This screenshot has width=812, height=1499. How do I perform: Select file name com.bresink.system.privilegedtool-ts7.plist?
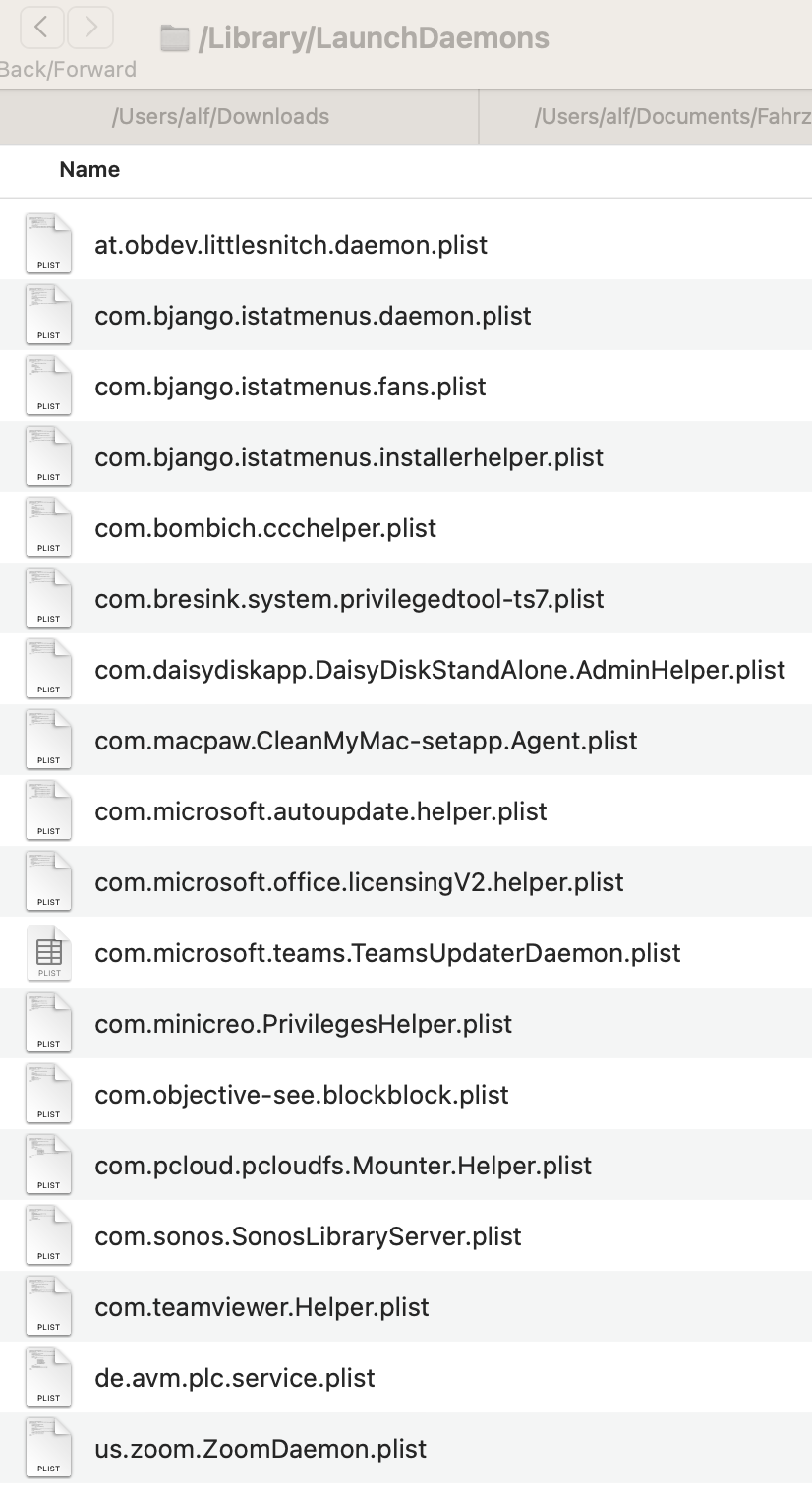pos(349,599)
